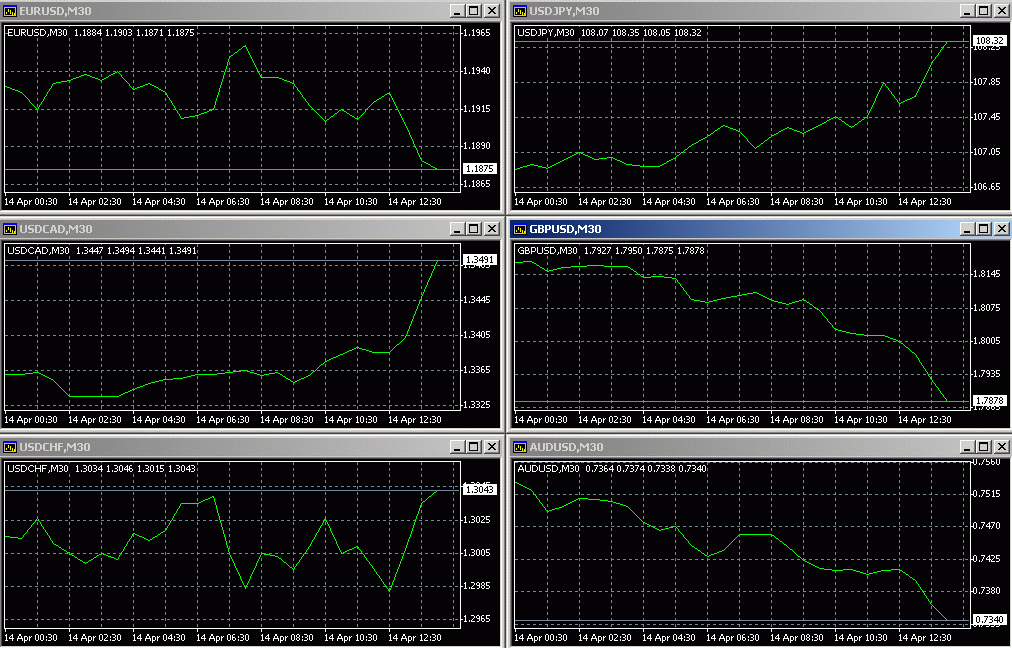Image resolution: width=1012 pixels, height=648 pixels.
Task: Click the USDJPY OHLC info line
Action: pos(609,32)
